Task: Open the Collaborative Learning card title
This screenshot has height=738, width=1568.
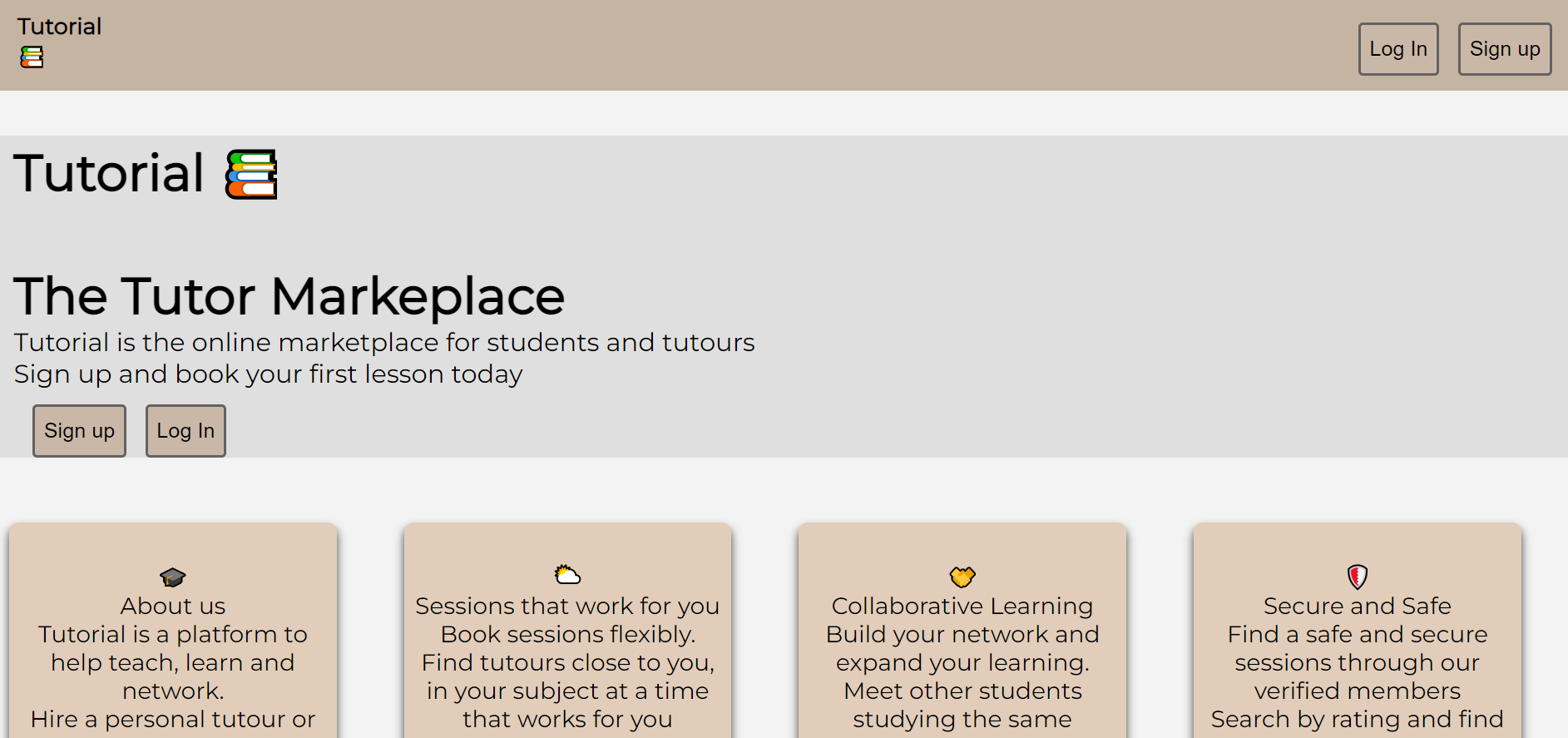Action: (x=962, y=606)
